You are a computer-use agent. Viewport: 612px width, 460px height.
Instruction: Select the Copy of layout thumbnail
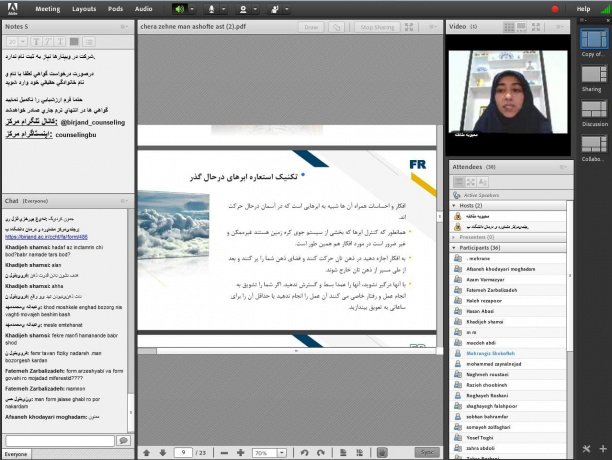[x=594, y=39]
